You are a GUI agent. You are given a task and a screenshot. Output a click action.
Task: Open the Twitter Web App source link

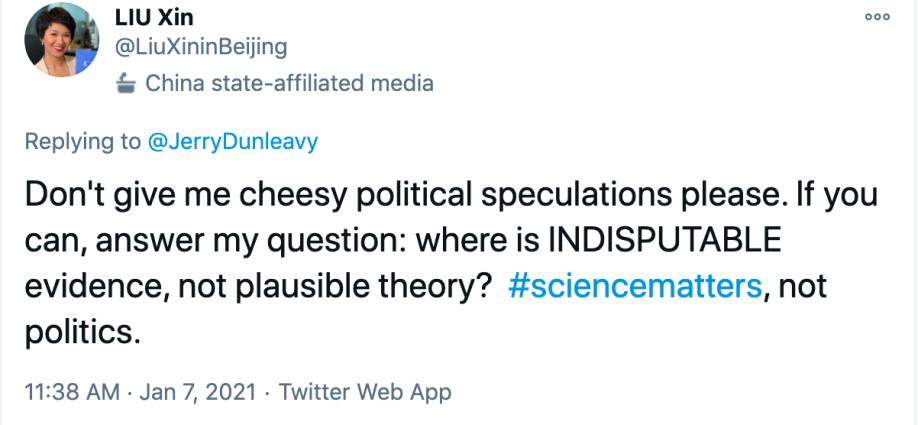pyautogui.click(x=365, y=391)
